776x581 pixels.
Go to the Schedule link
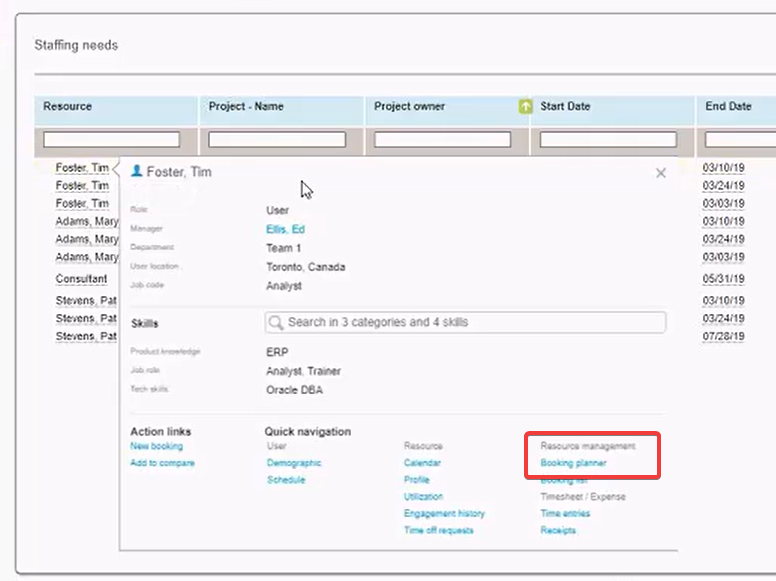(x=286, y=480)
